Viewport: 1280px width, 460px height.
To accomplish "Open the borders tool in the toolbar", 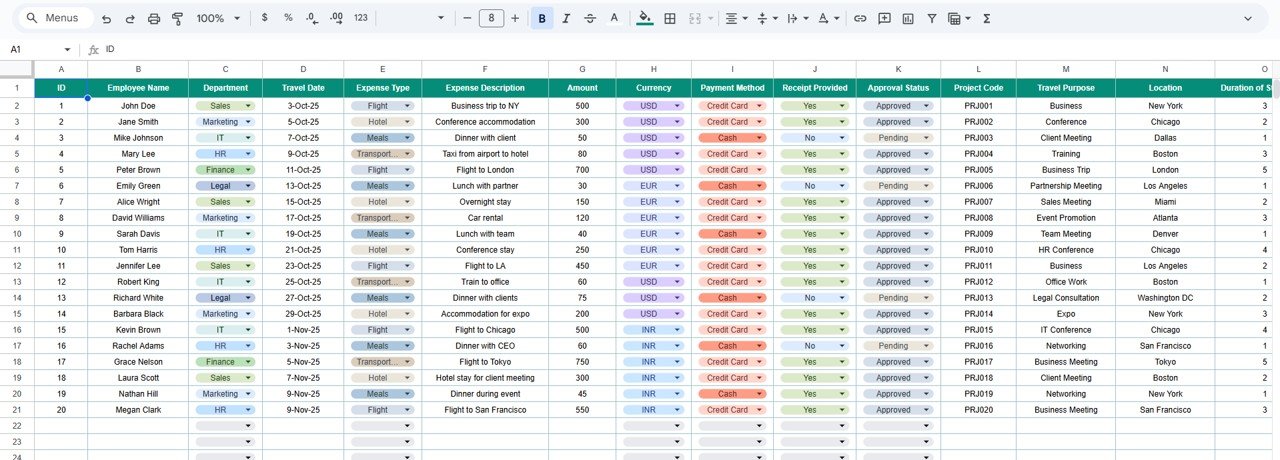I will coord(670,18).
